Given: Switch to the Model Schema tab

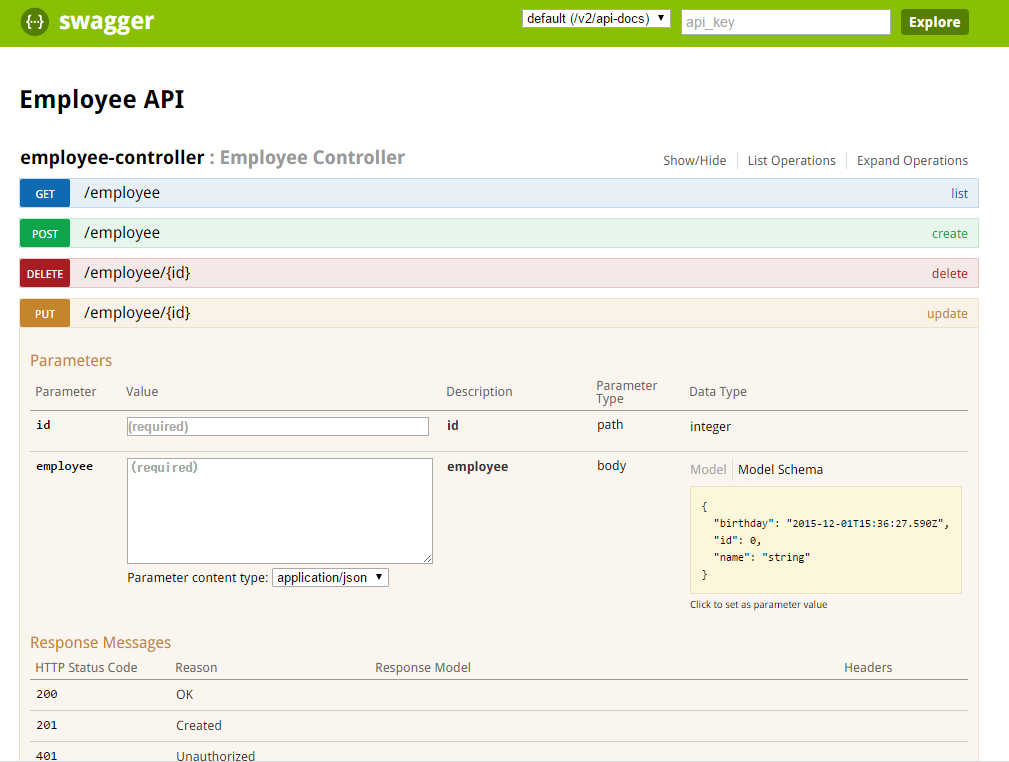Looking at the screenshot, I should pyautogui.click(x=780, y=470).
